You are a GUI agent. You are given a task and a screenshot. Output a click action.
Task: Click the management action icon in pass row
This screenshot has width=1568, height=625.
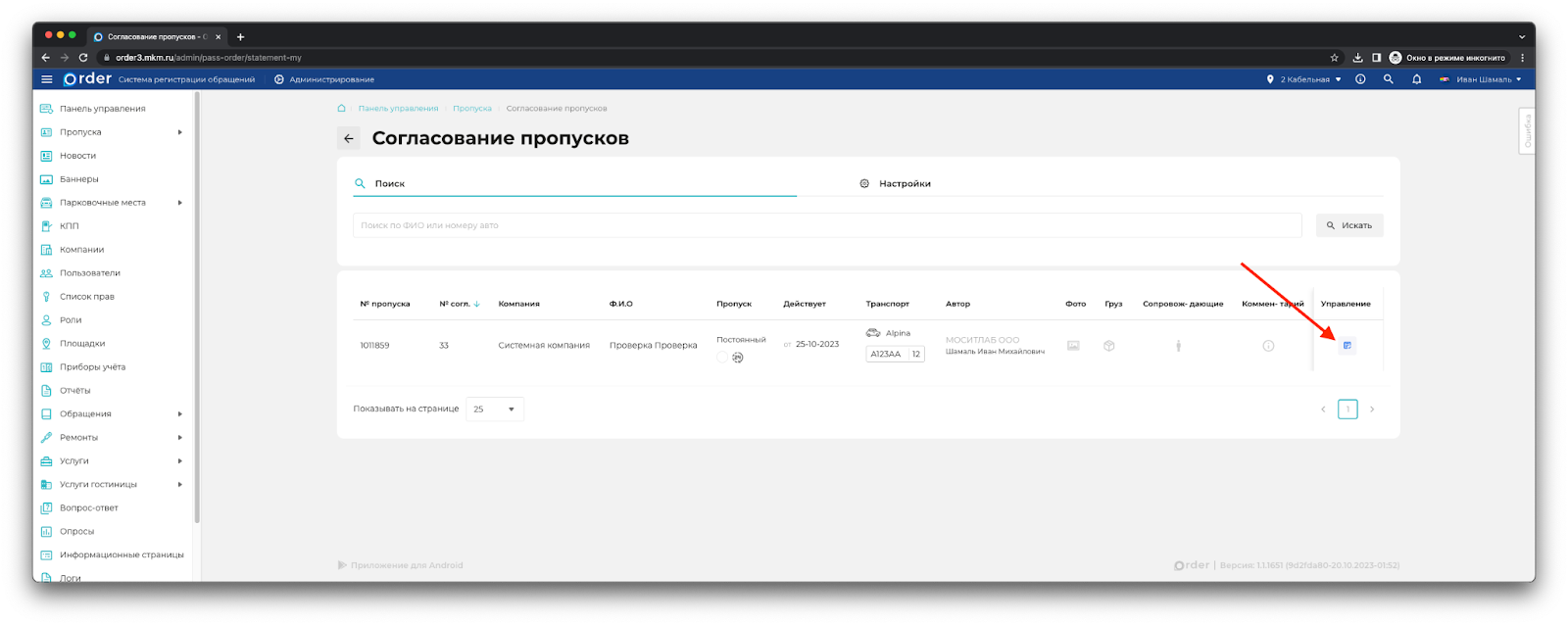point(1347,346)
